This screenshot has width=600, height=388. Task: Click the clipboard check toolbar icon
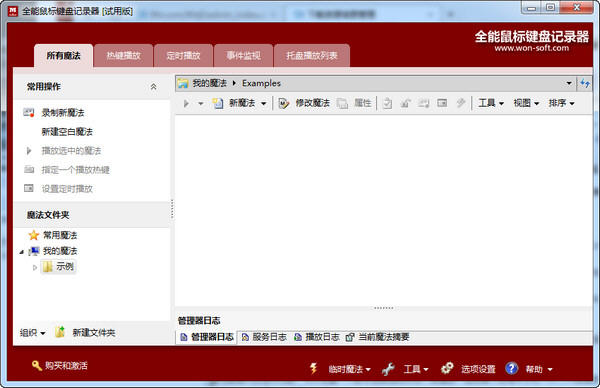coord(387,103)
